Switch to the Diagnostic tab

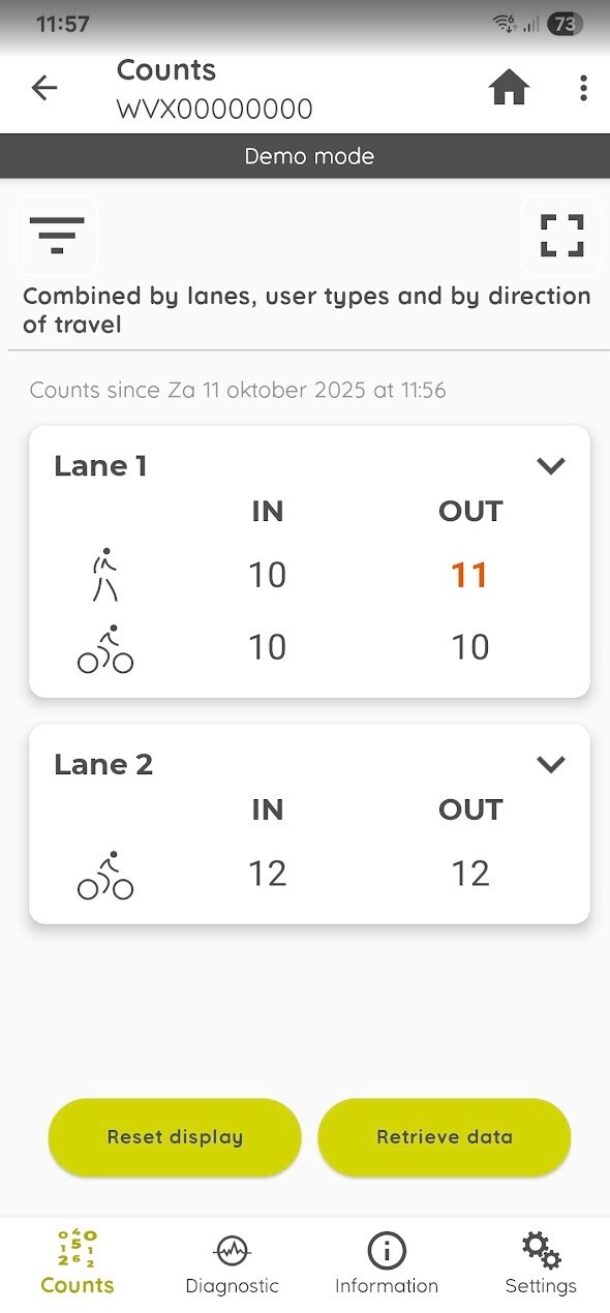pos(232,1263)
